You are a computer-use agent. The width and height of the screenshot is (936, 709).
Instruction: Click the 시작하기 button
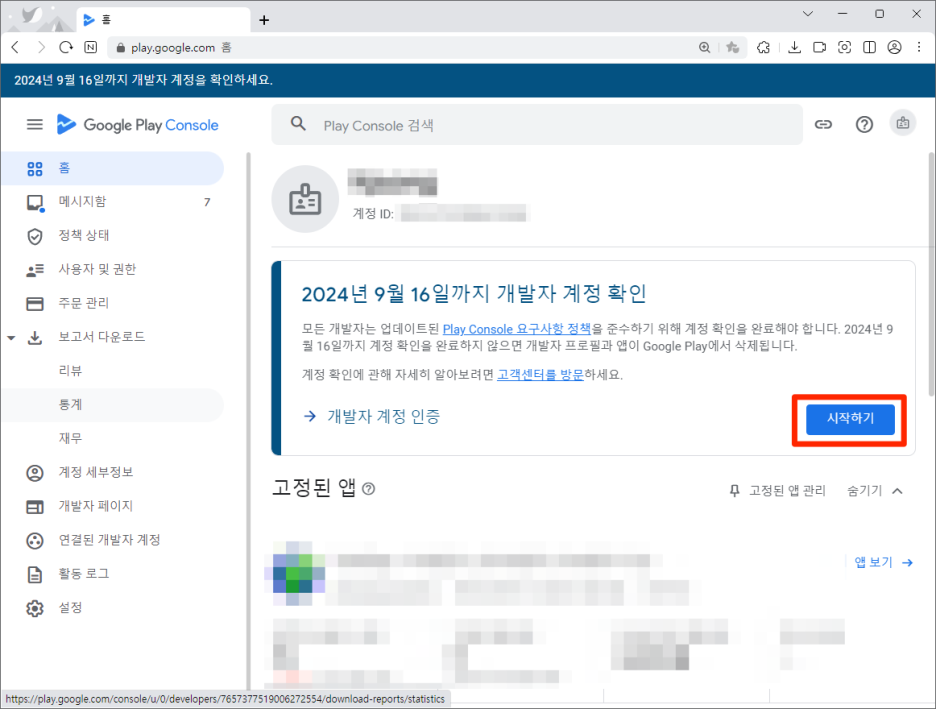[850, 420]
